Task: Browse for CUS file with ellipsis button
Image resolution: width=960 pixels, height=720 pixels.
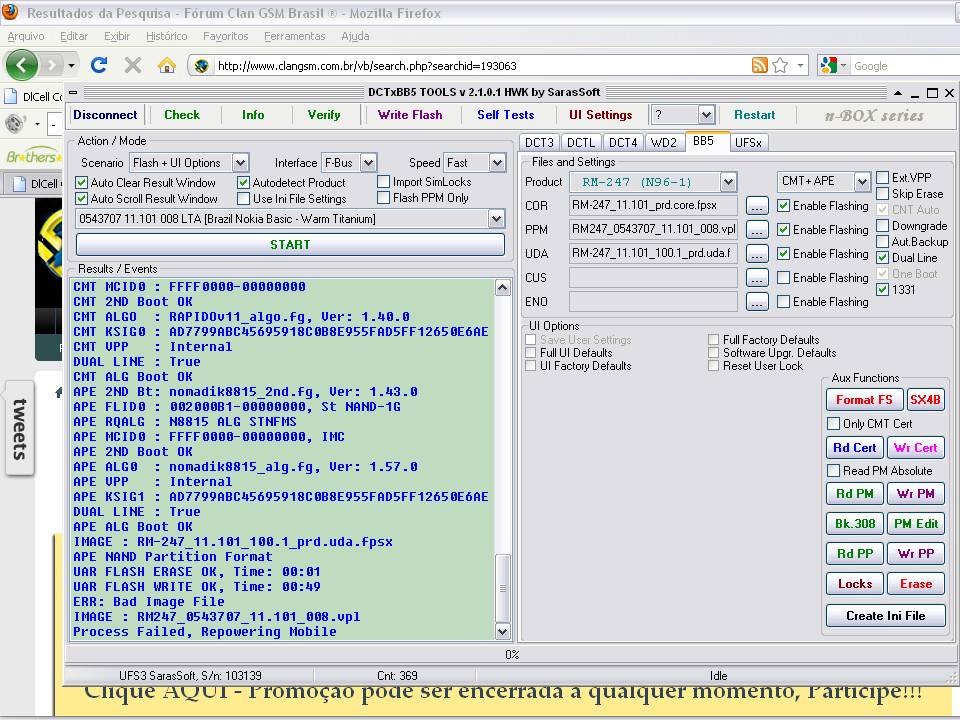Action: [x=757, y=278]
